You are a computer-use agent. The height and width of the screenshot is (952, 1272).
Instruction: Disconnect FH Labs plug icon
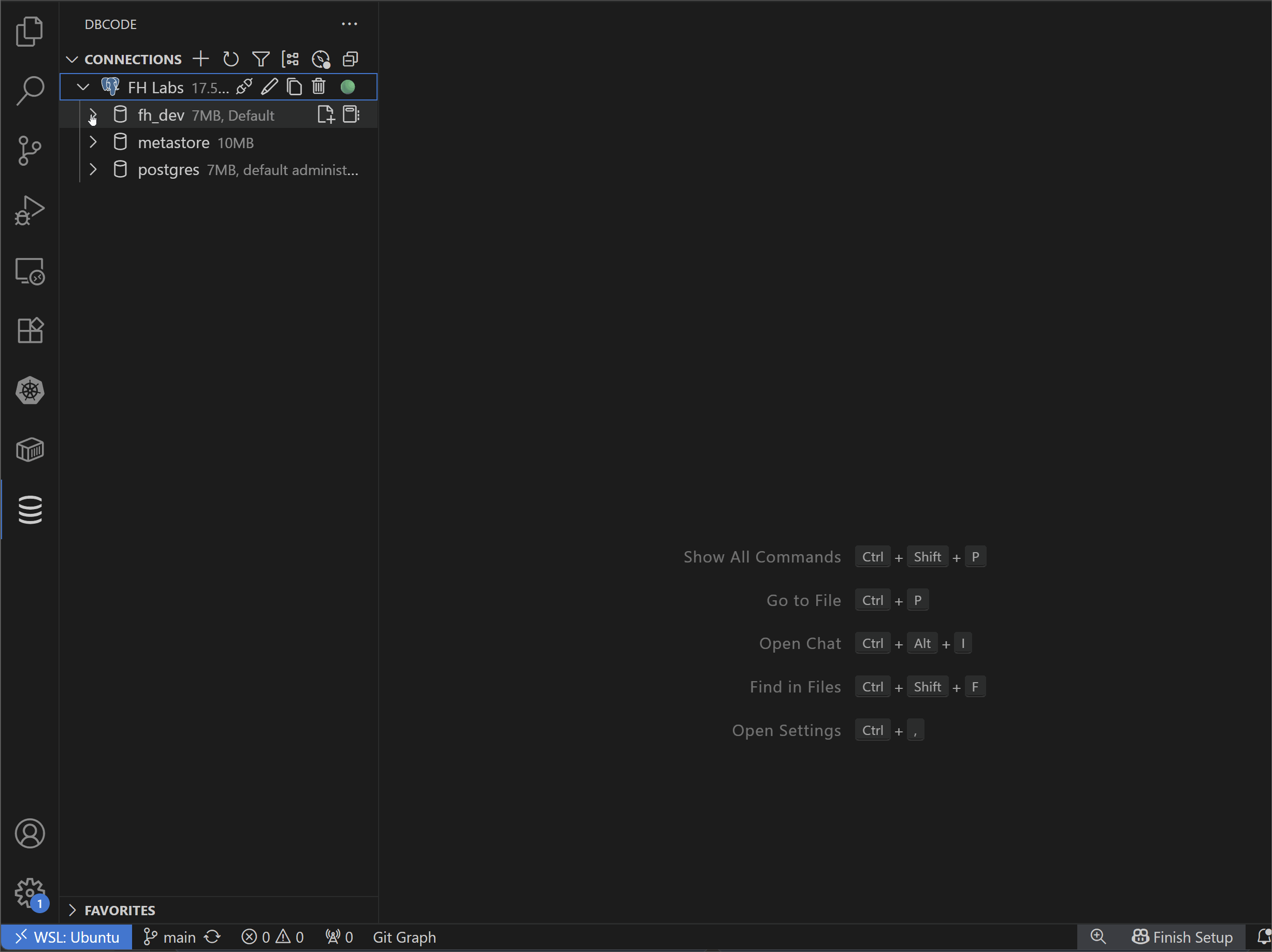[x=244, y=87]
